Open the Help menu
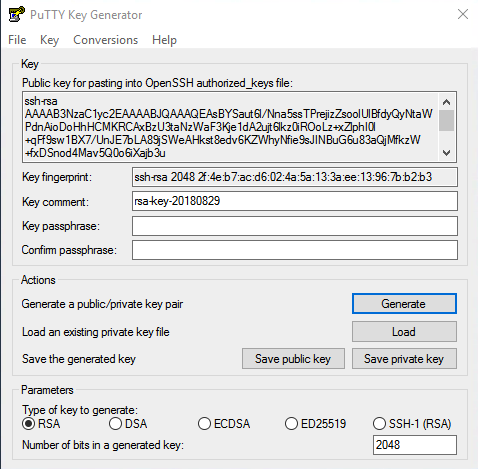Viewport: 478px width, 469px height. pos(164,40)
